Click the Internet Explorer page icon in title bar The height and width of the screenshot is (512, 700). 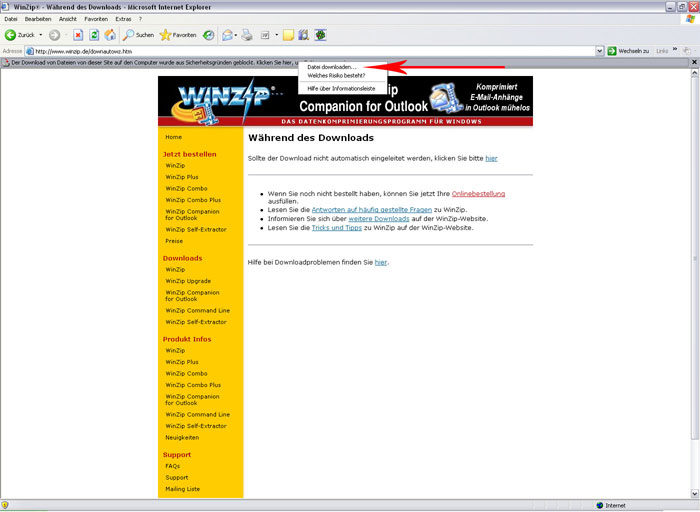(x=5, y=7)
